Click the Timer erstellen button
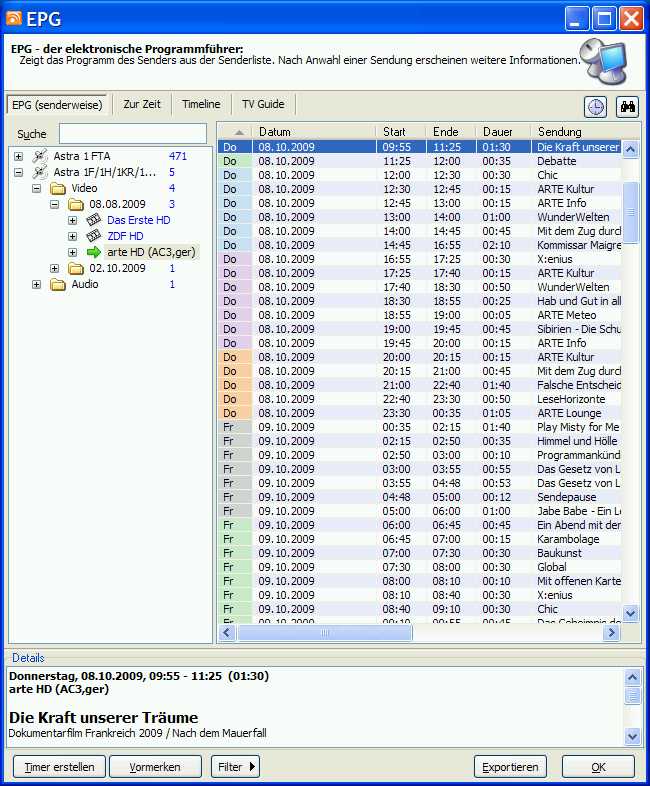Viewport: 650px width, 786px height. click(59, 767)
